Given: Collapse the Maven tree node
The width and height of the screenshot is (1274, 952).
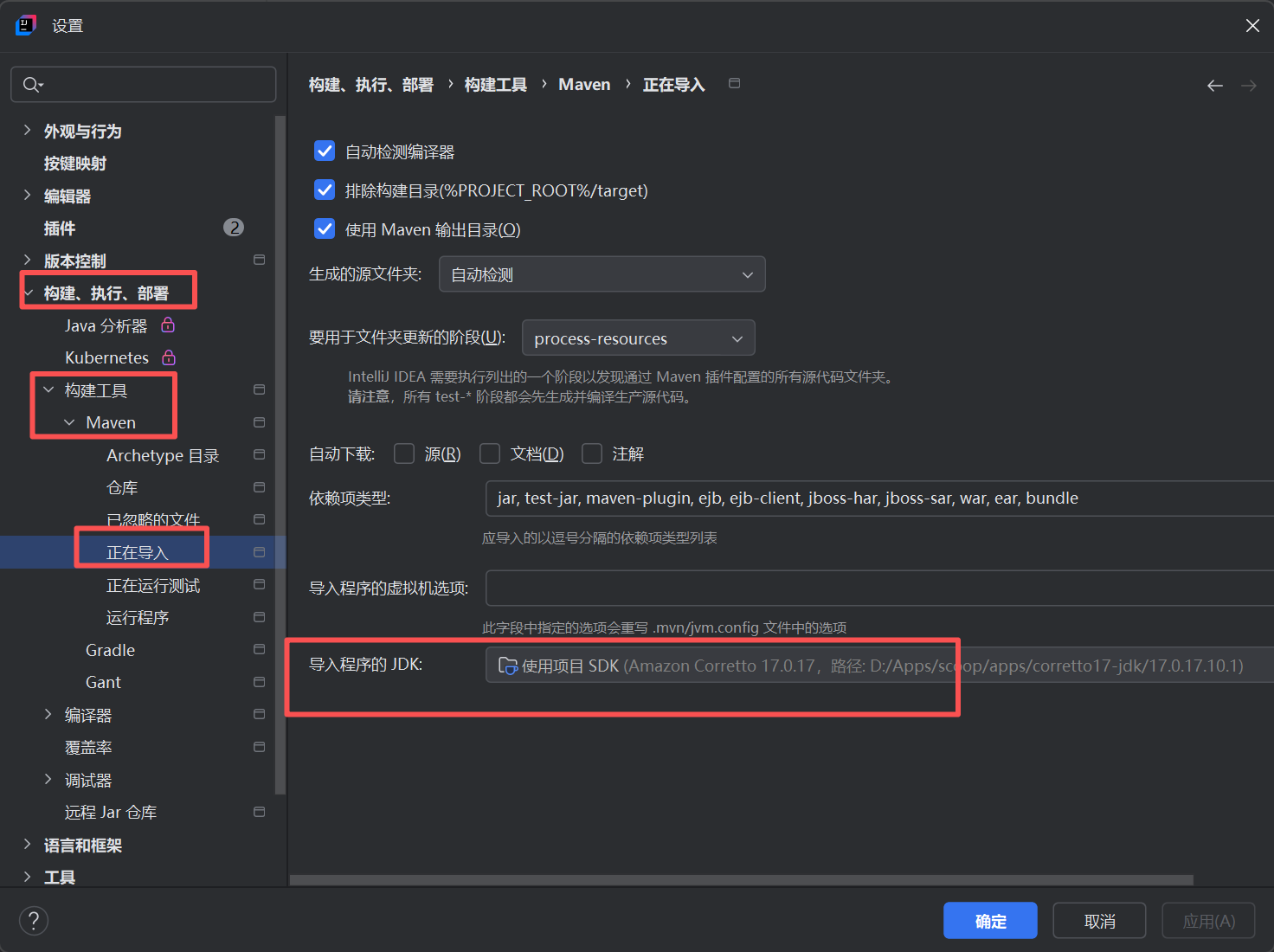Looking at the screenshot, I should (69, 422).
